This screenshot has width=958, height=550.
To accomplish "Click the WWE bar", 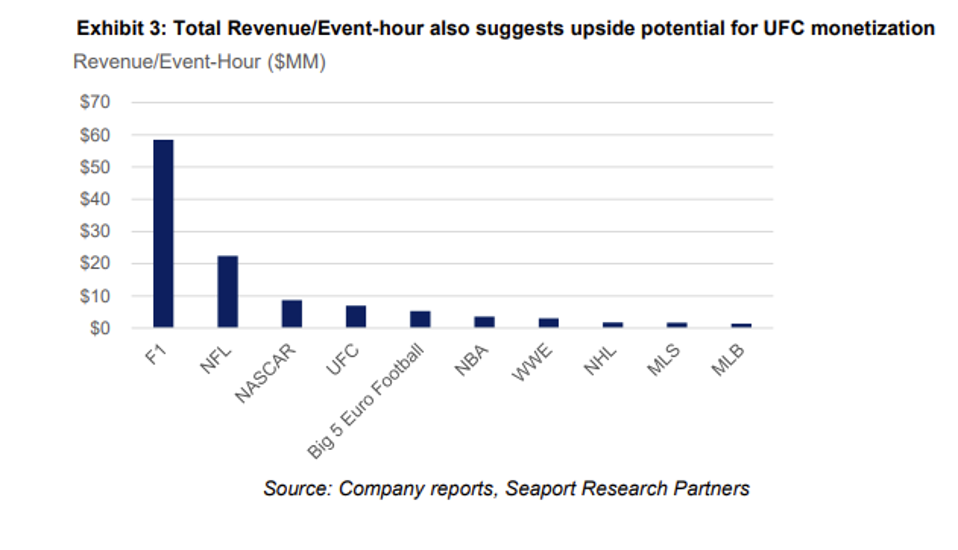I will point(548,323).
